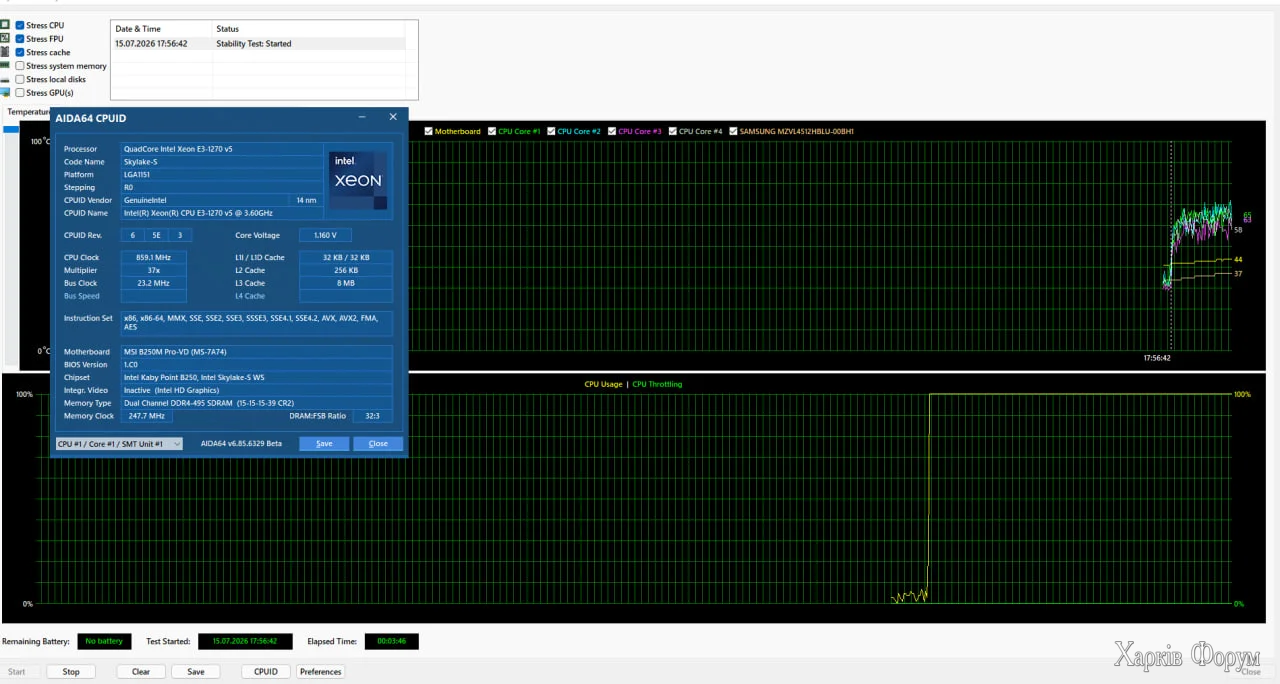Click the Elapsed Time value 00:03:46
The height and width of the screenshot is (684, 1280).
(391, 641)
